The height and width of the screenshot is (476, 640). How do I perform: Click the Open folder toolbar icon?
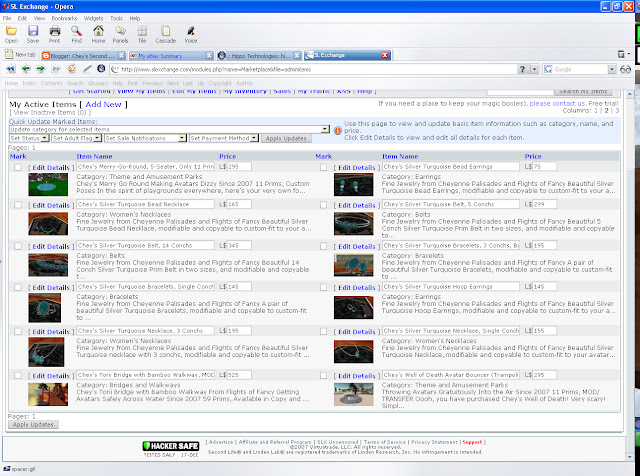click(x=11, y=31)
